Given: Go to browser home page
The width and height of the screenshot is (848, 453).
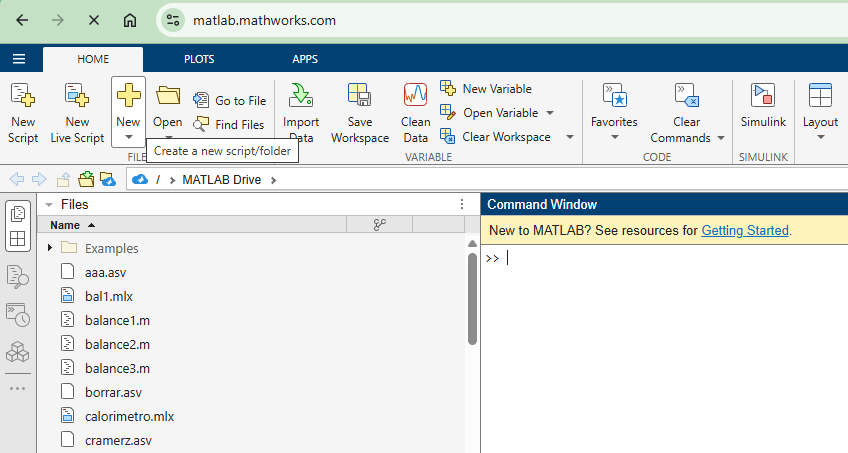Looking at the screenshot, I should click(130, 21).
